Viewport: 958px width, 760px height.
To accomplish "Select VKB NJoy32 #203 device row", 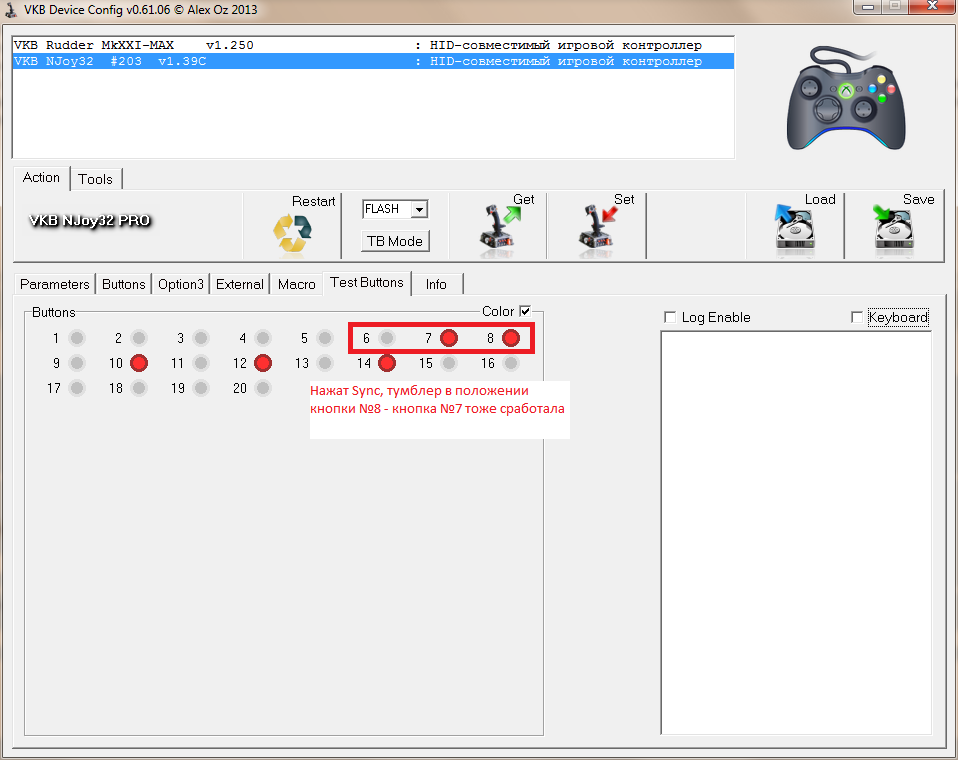I will pyautogui.click(x=373, y=61).
